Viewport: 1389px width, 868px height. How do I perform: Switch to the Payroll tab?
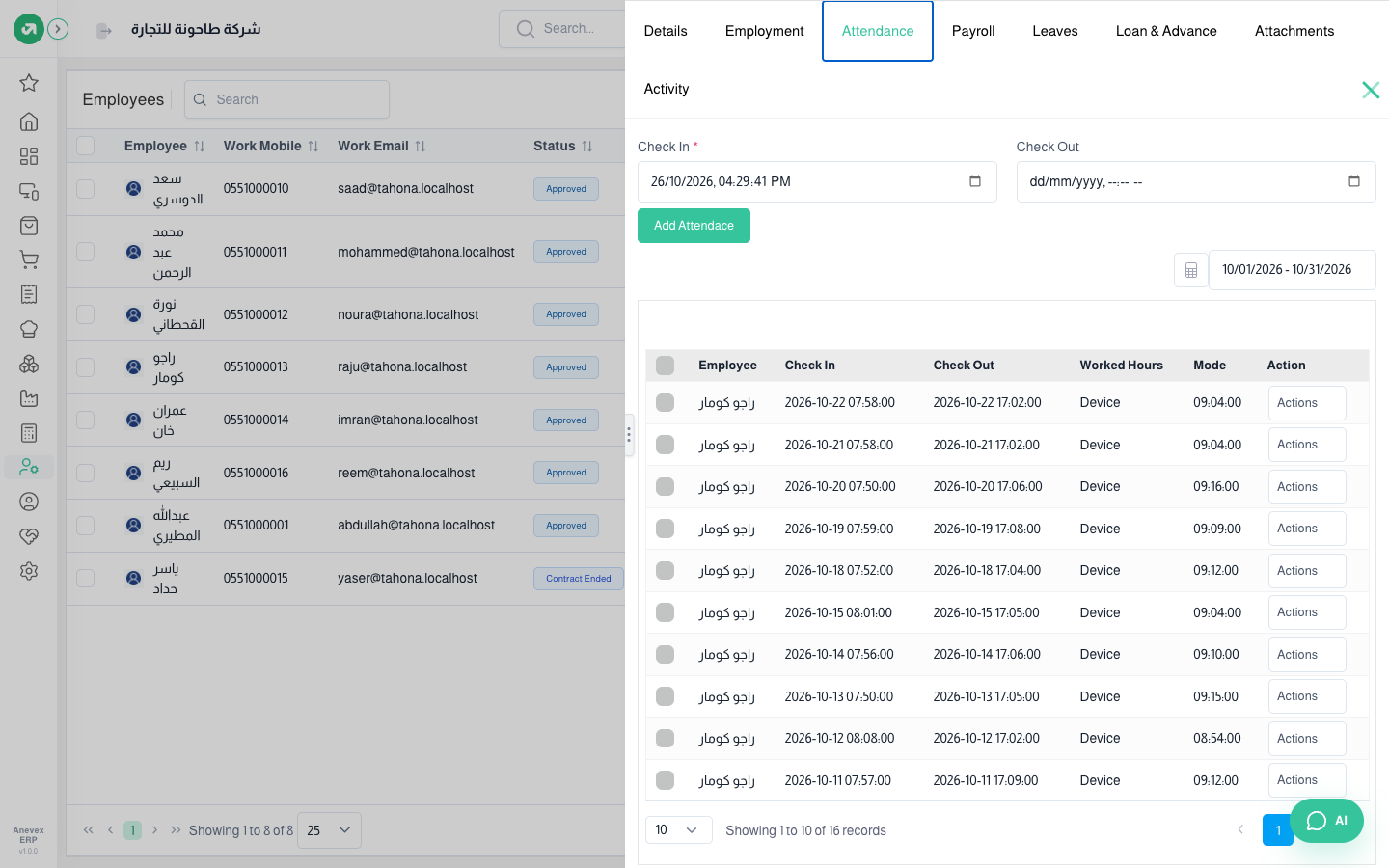coord(973,31)
